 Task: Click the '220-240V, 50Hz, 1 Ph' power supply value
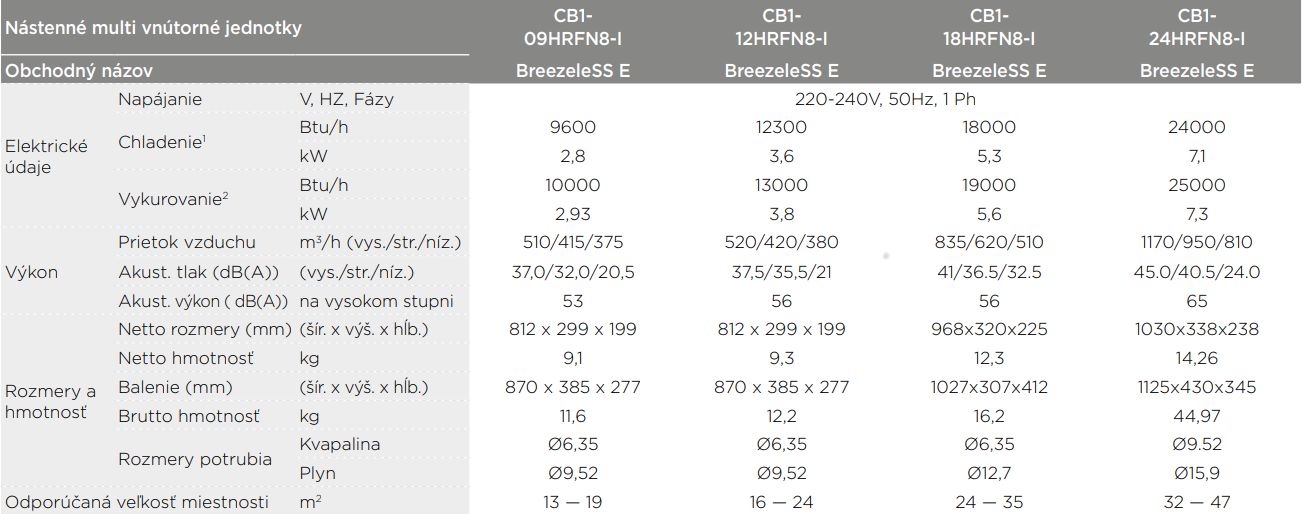884,99
